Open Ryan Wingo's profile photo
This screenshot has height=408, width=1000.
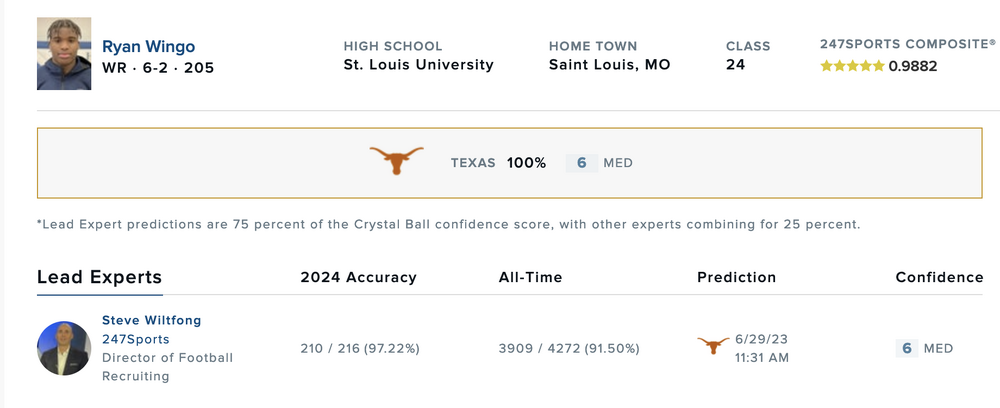pyautogui.click(x=64, y=54)
